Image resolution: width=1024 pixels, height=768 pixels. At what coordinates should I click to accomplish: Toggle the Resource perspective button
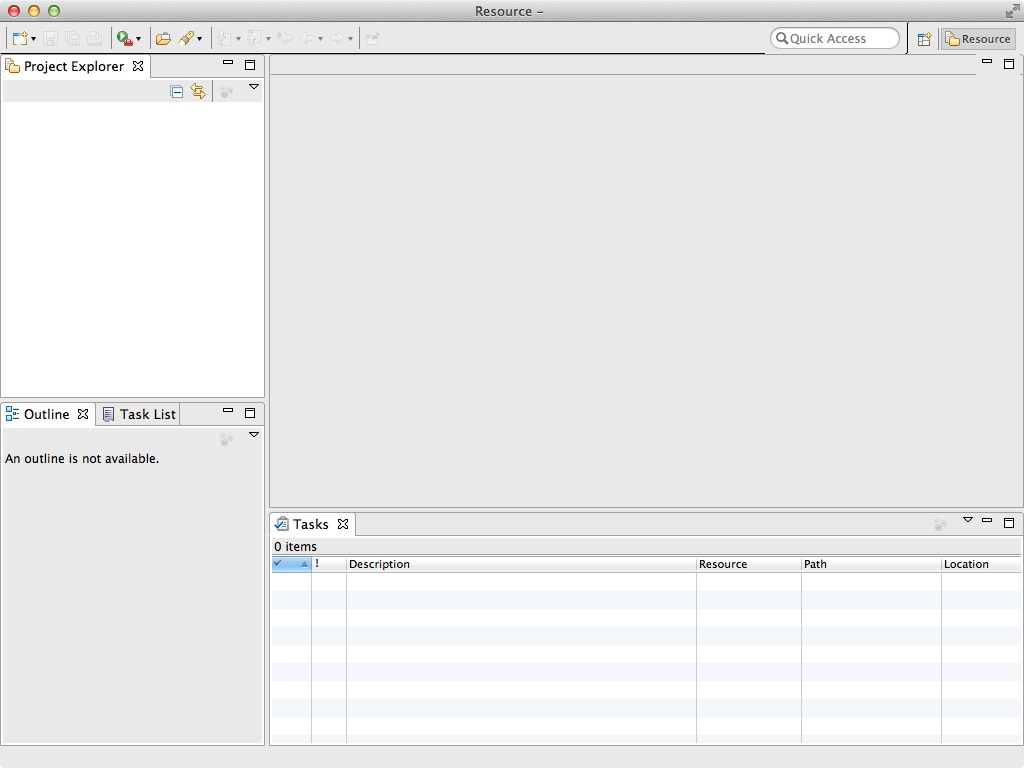(x=978, y=39)
